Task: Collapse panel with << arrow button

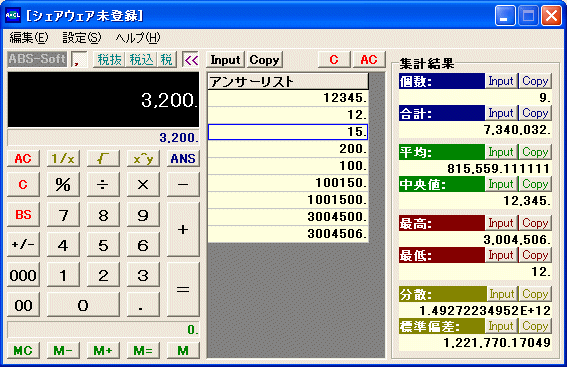Action: tap(191, 60)
